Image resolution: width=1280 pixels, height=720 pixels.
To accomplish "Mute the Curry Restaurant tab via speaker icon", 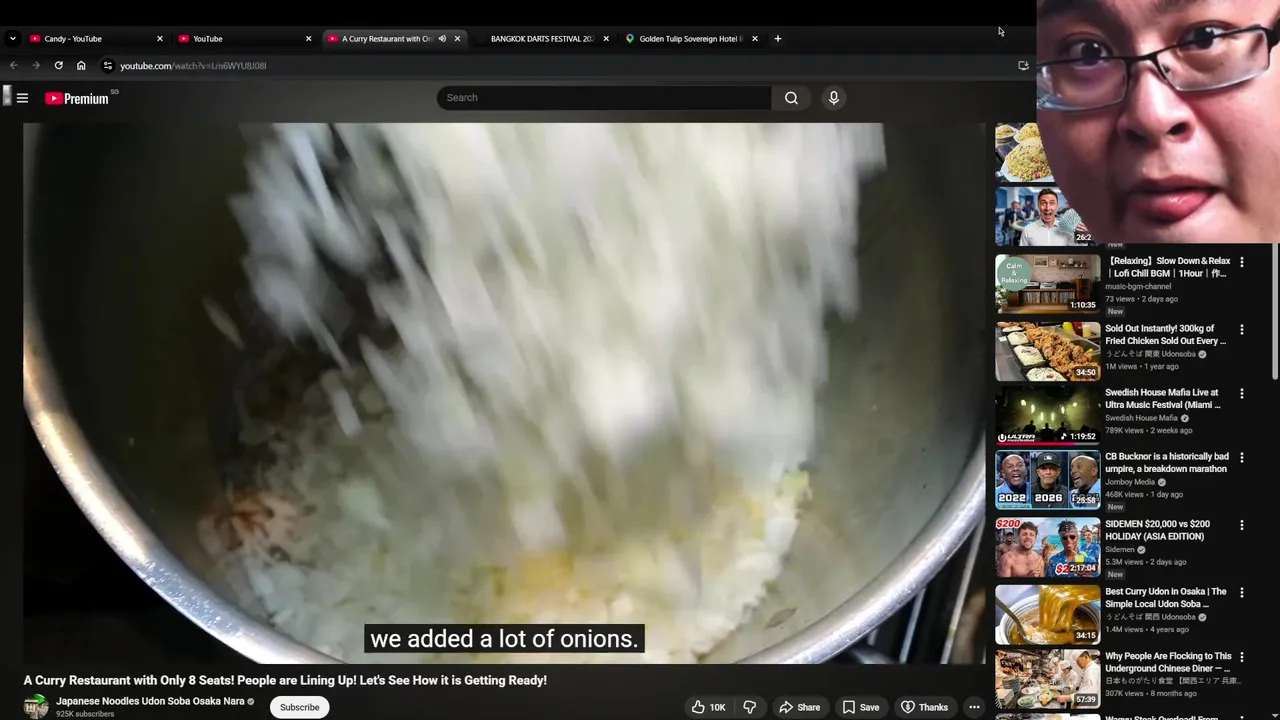I will coord(442,39).
